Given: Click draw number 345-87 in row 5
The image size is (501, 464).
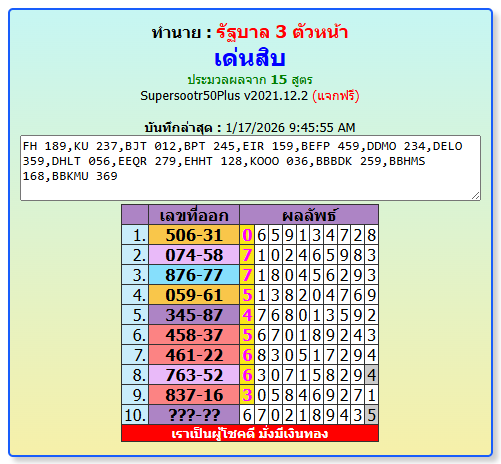Looking at the screenshot, I should pyautogui.click(x=194, y=315).
